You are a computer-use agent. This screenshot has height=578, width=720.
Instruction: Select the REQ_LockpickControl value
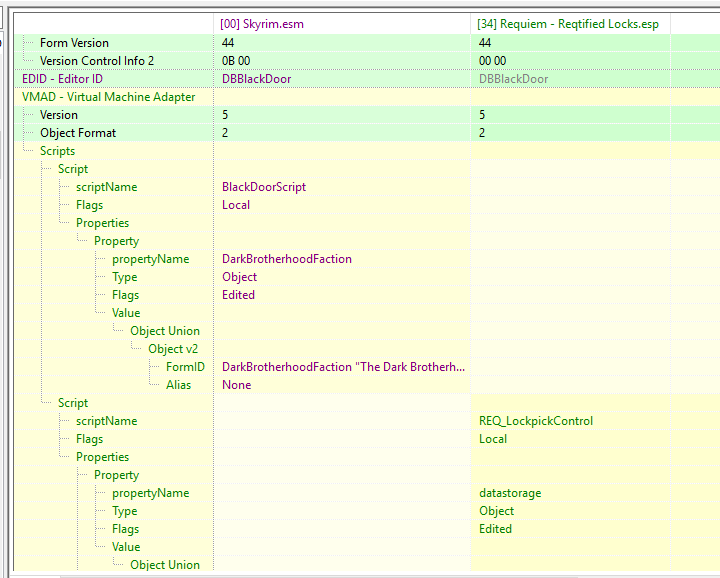536,421
